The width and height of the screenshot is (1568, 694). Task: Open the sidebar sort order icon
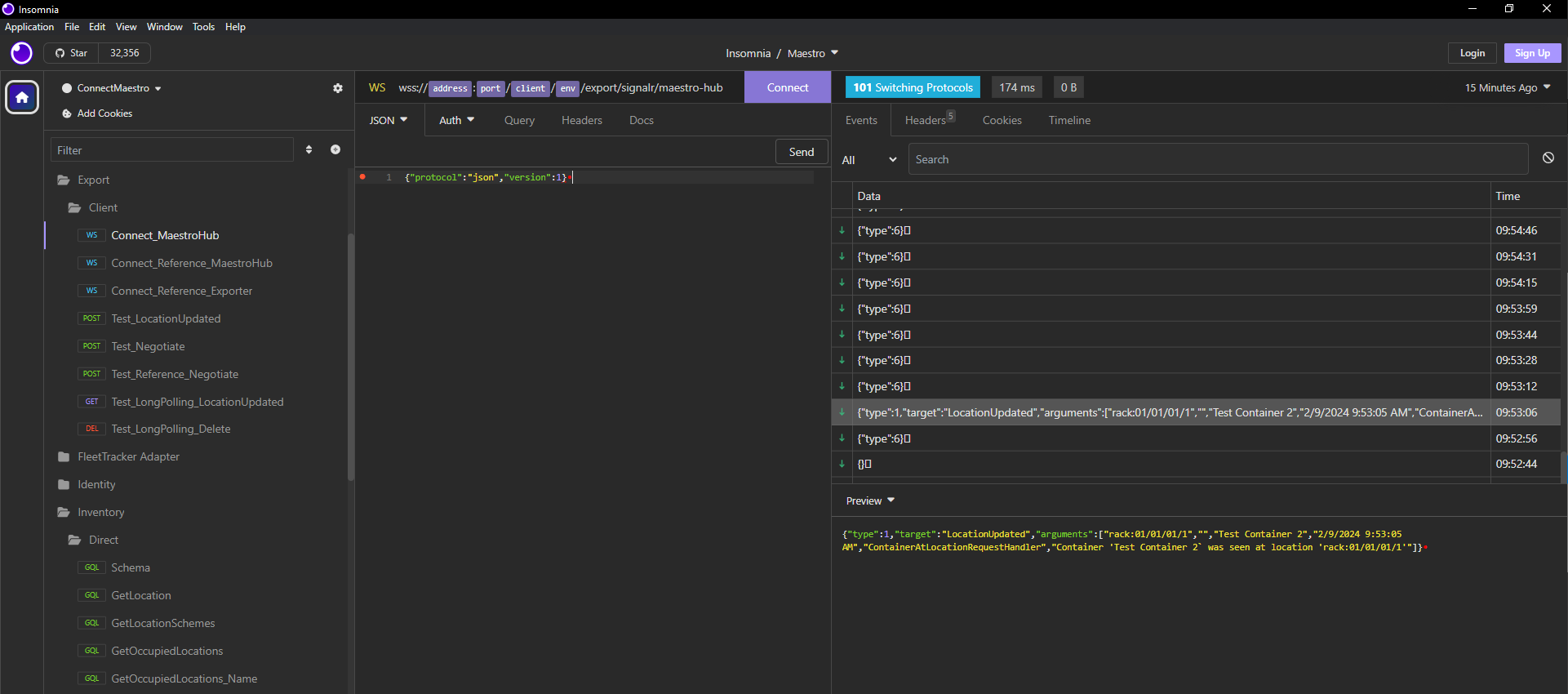tap(309, 149)
